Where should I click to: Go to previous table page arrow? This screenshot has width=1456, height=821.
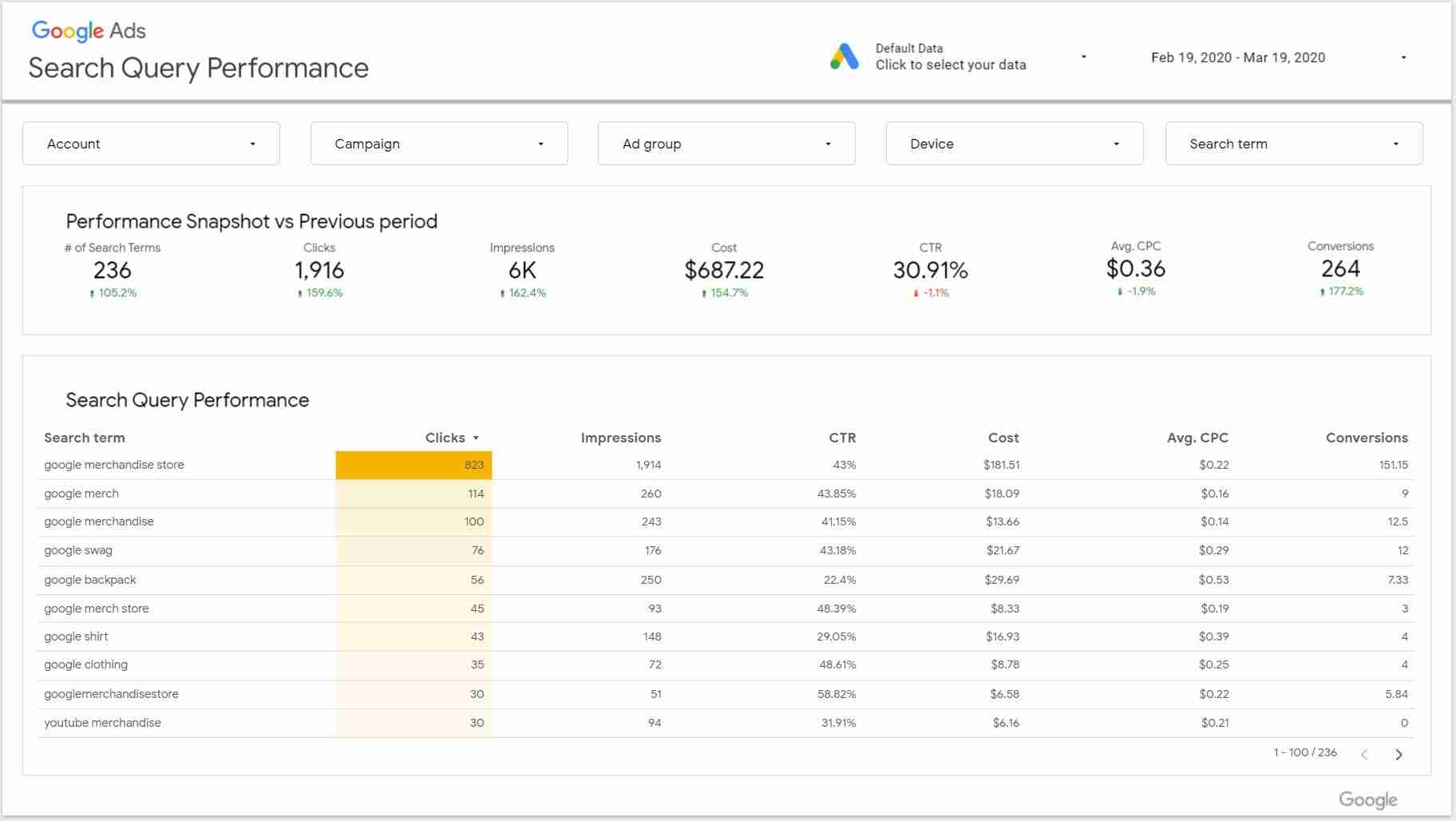click(1364, 754)
